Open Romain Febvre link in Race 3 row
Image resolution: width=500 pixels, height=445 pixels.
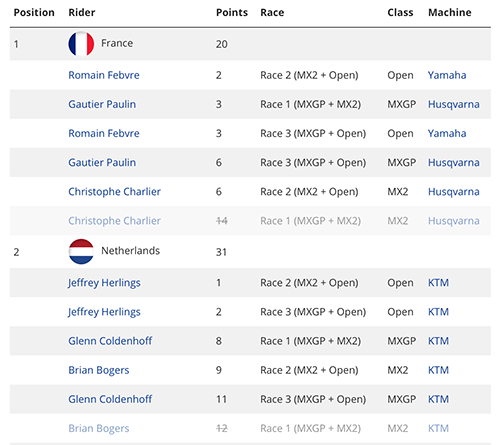click(104, 133)
